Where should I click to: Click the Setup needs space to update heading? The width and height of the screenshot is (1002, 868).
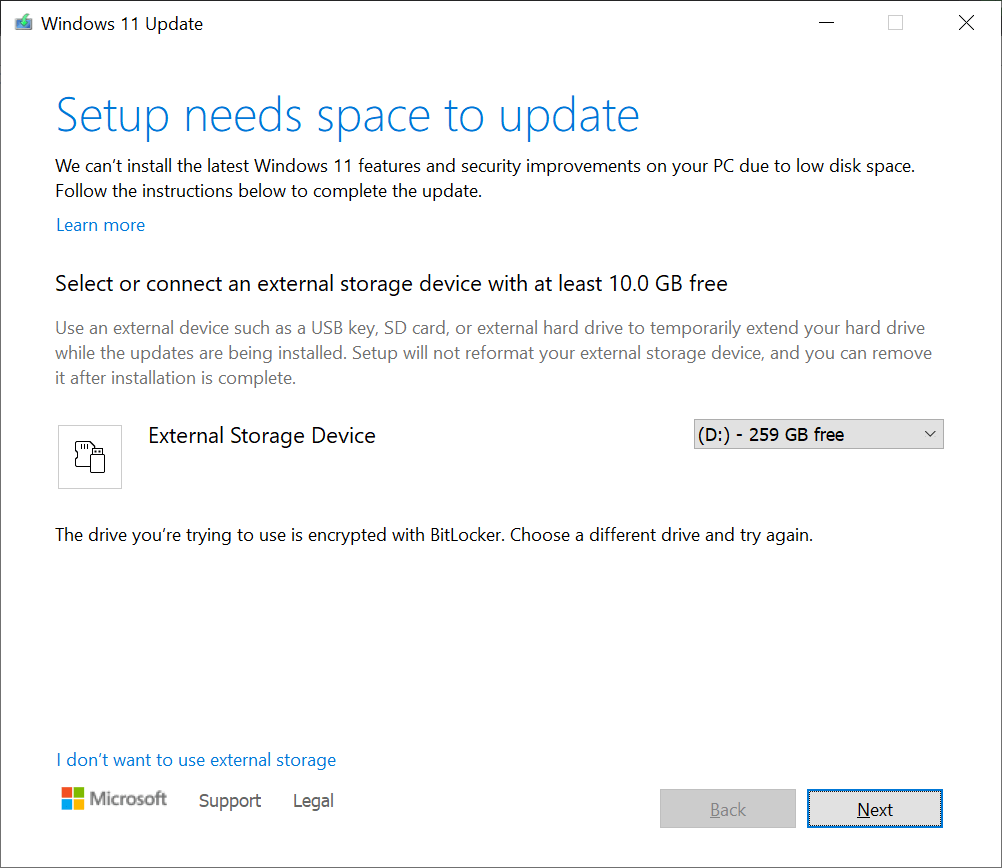point(348,116)
